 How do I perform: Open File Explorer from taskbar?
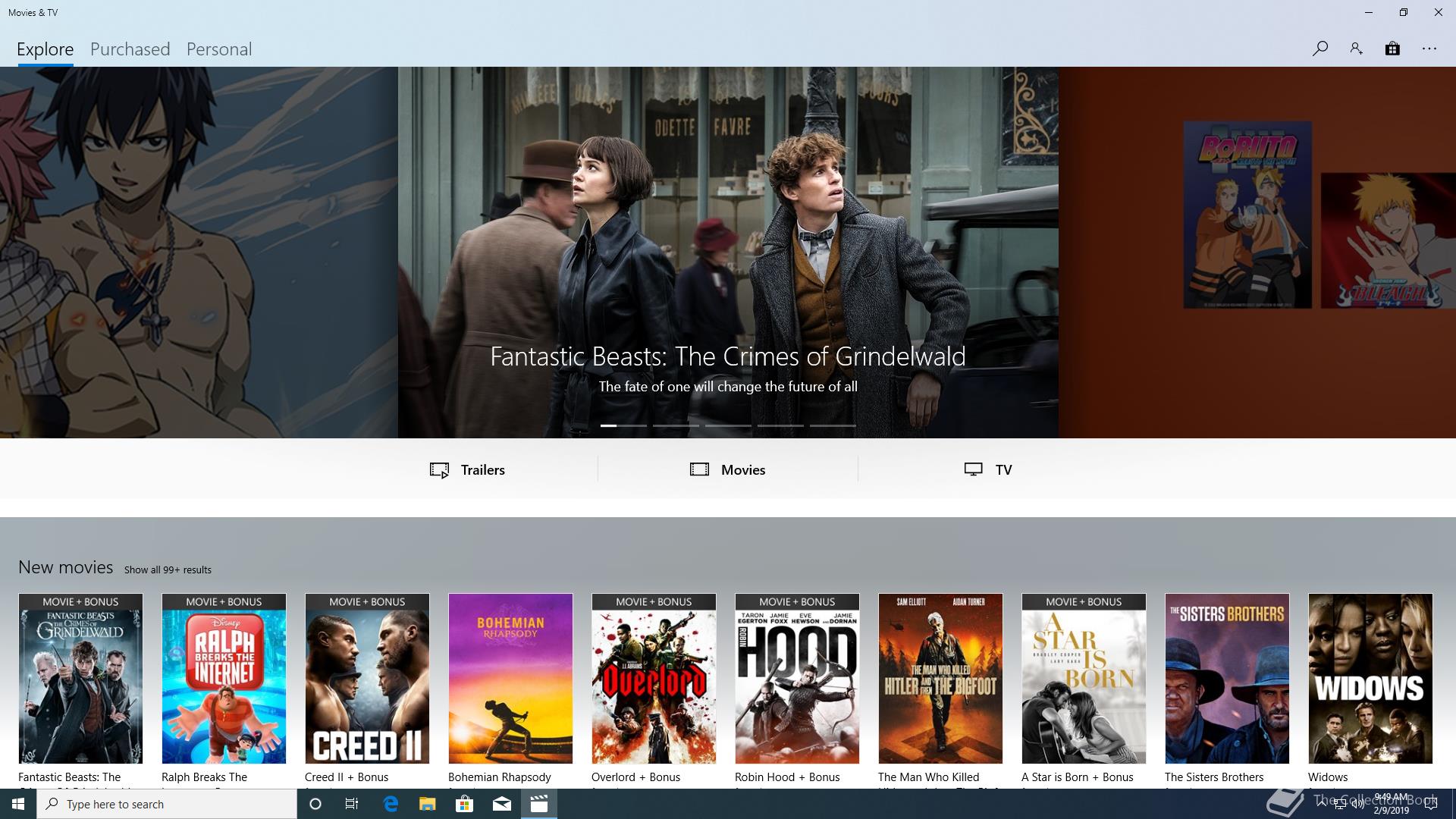click(428, 804)
